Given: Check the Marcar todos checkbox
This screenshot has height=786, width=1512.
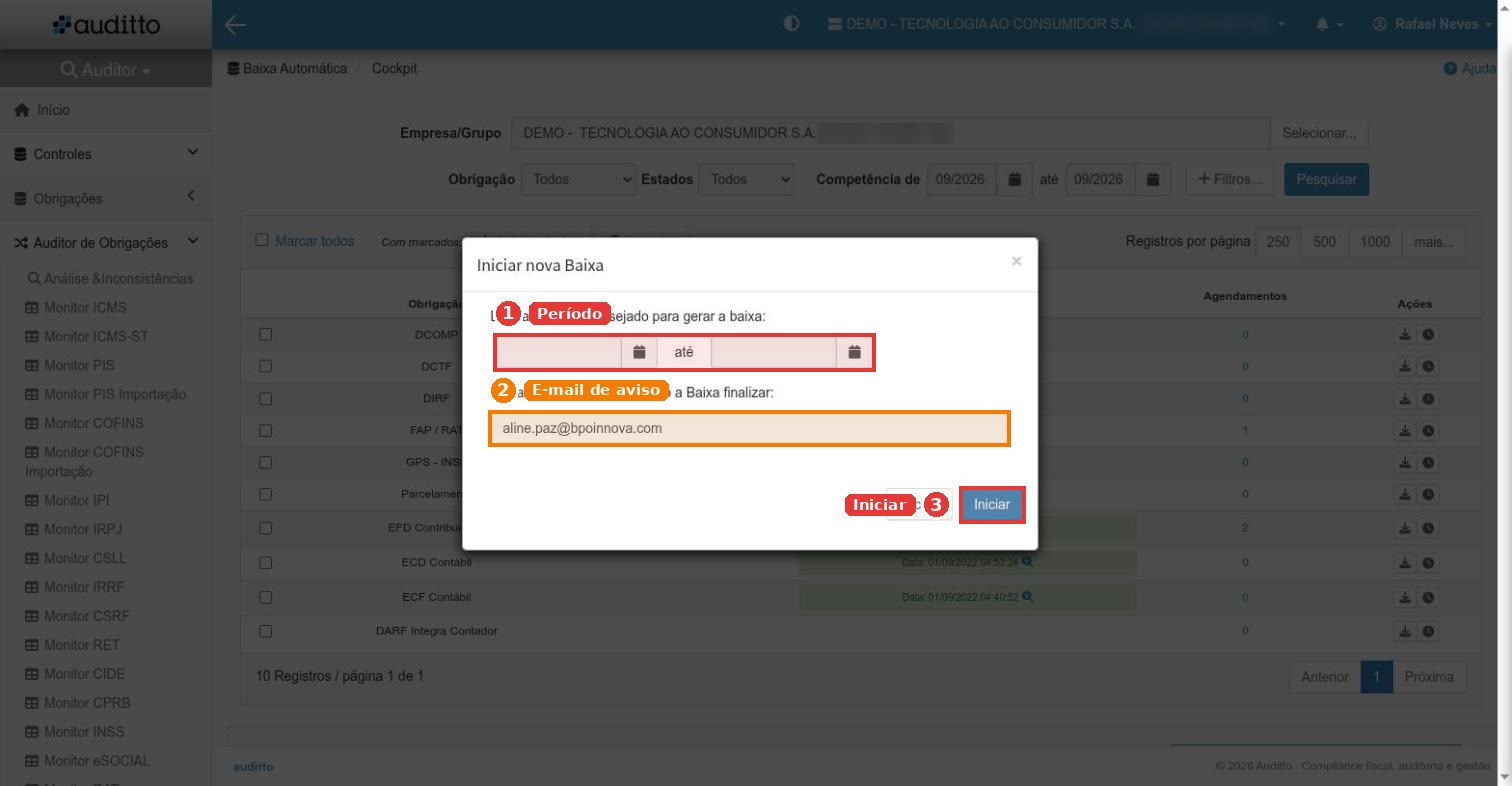Looking at the screenshot, I should (262, 240).
